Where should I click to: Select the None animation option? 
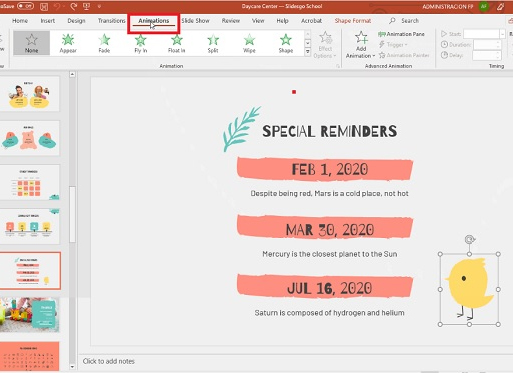coord(32,43)
